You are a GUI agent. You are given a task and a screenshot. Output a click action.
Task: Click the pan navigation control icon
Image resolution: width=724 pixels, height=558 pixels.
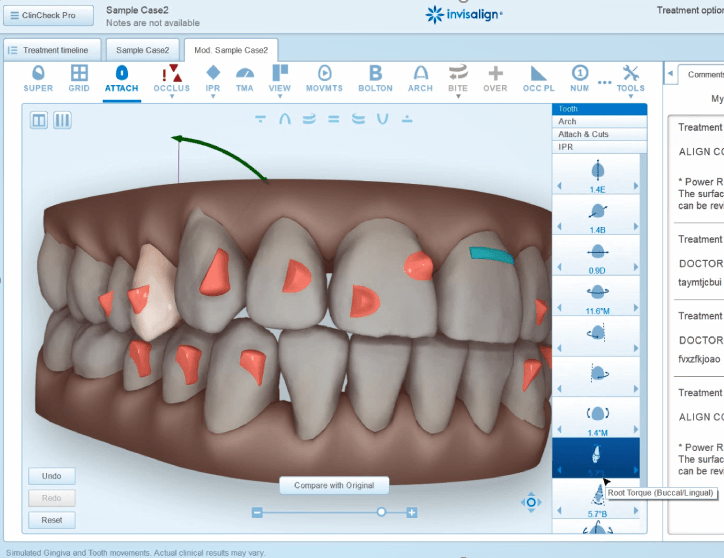click(531, 502)
